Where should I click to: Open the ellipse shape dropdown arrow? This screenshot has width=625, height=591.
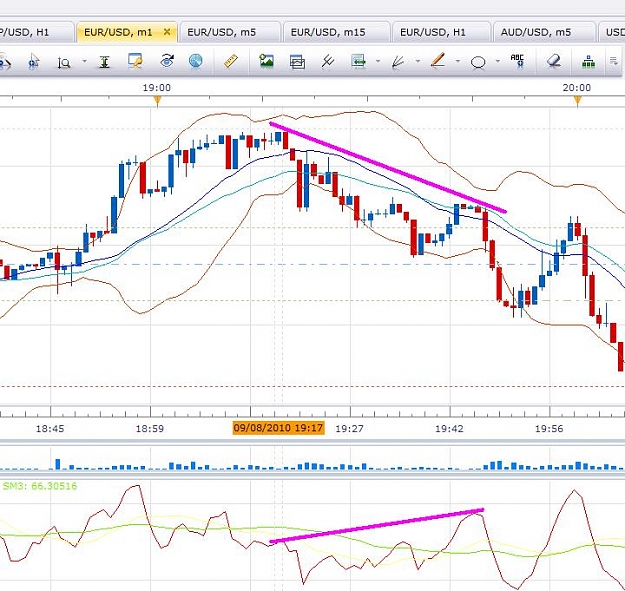tap(497, 61)
